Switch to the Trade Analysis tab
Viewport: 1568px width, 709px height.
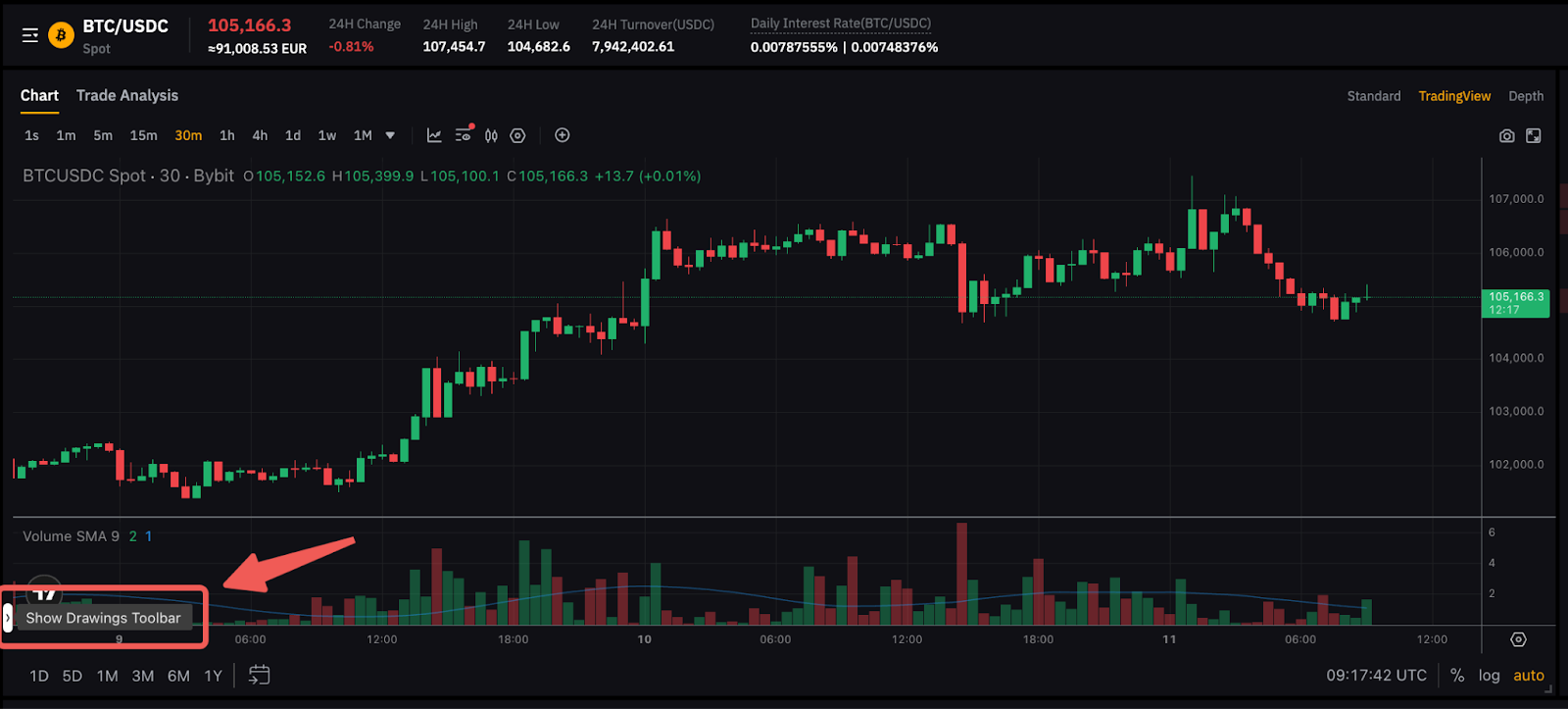pos(127,95)
